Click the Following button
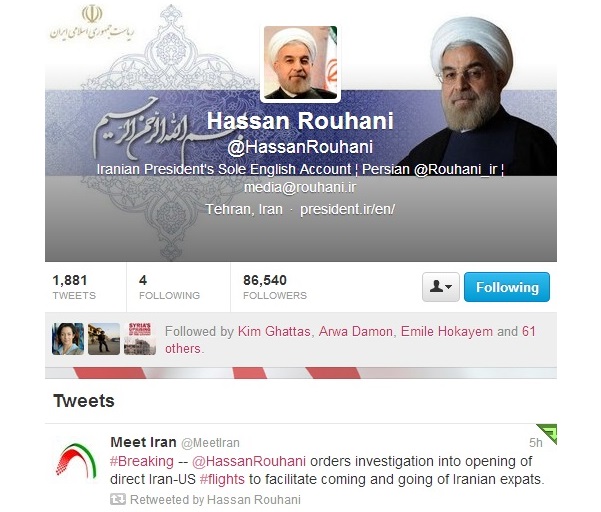 tap(507, 287)
